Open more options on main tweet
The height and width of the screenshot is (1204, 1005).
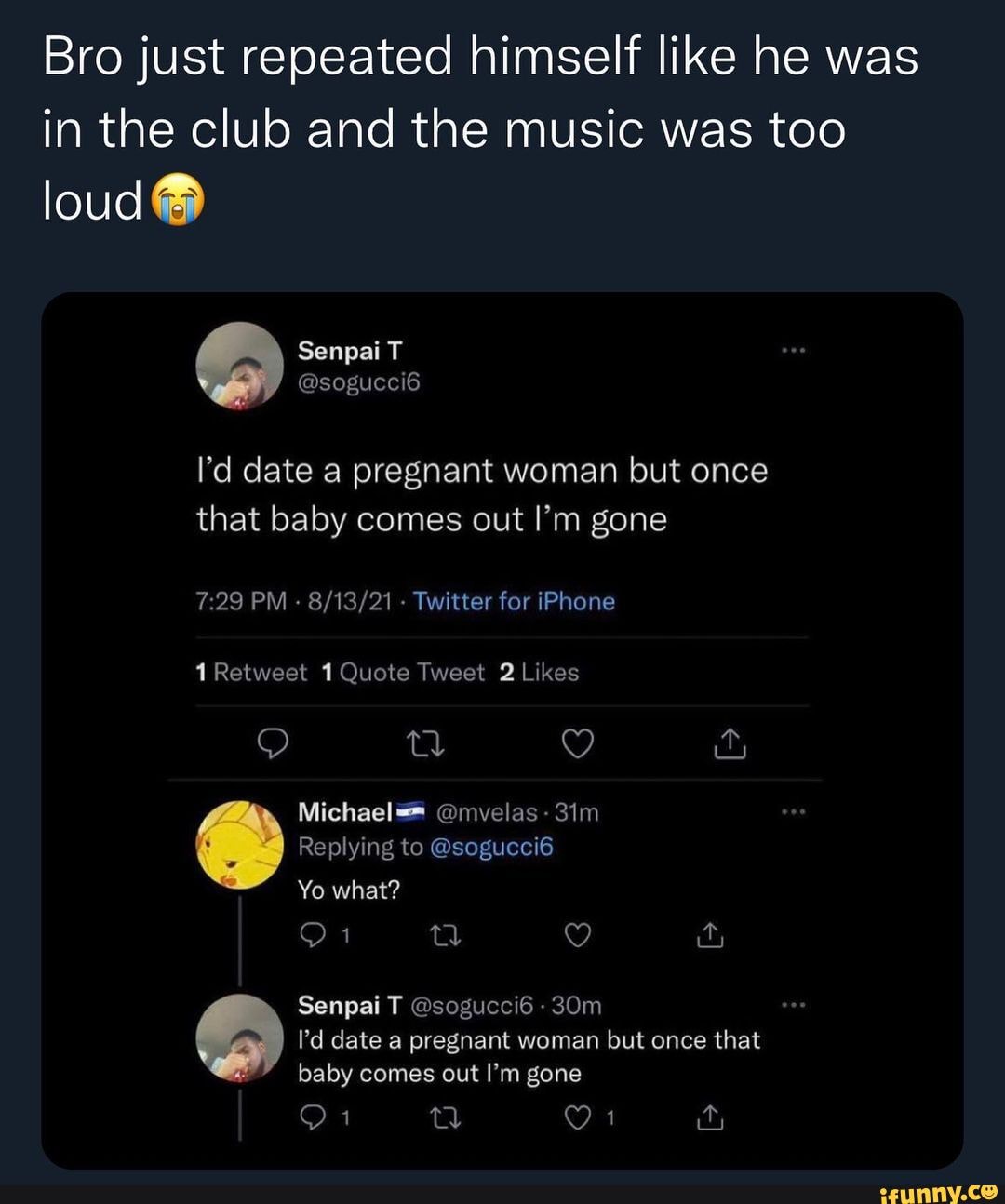[793, 351]
